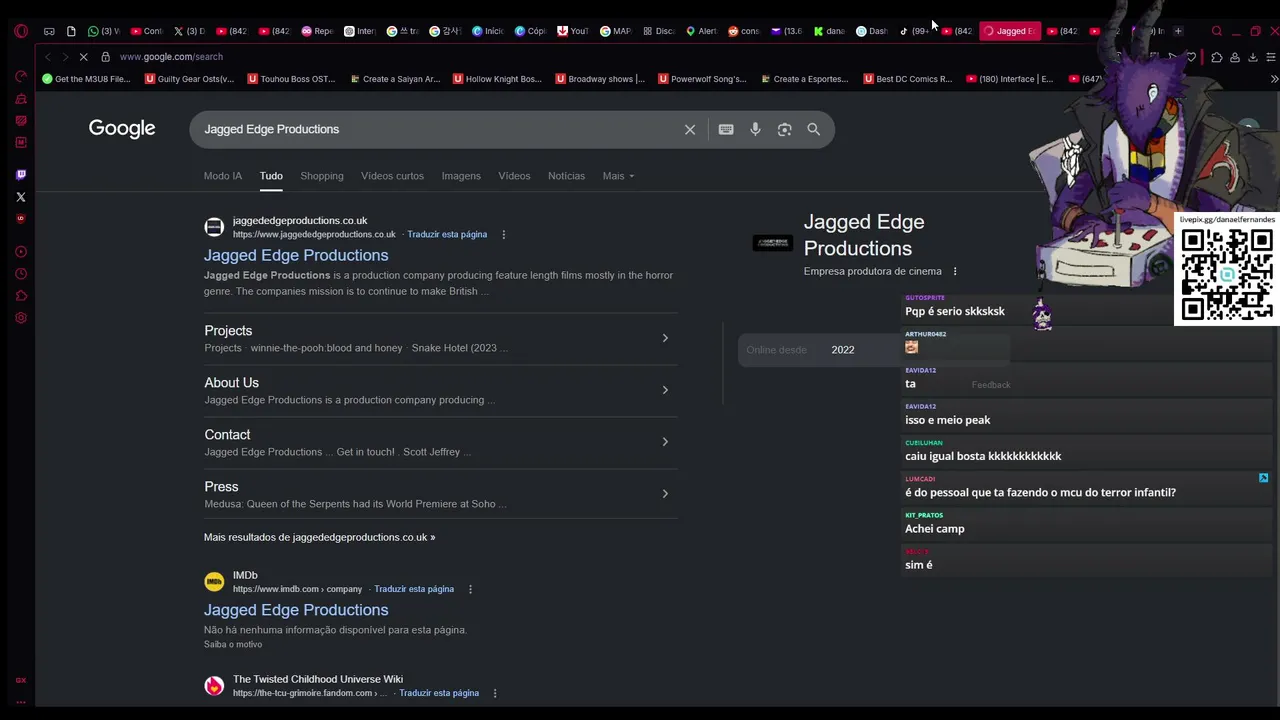Select the Vídeos search tab

(514, 176)
